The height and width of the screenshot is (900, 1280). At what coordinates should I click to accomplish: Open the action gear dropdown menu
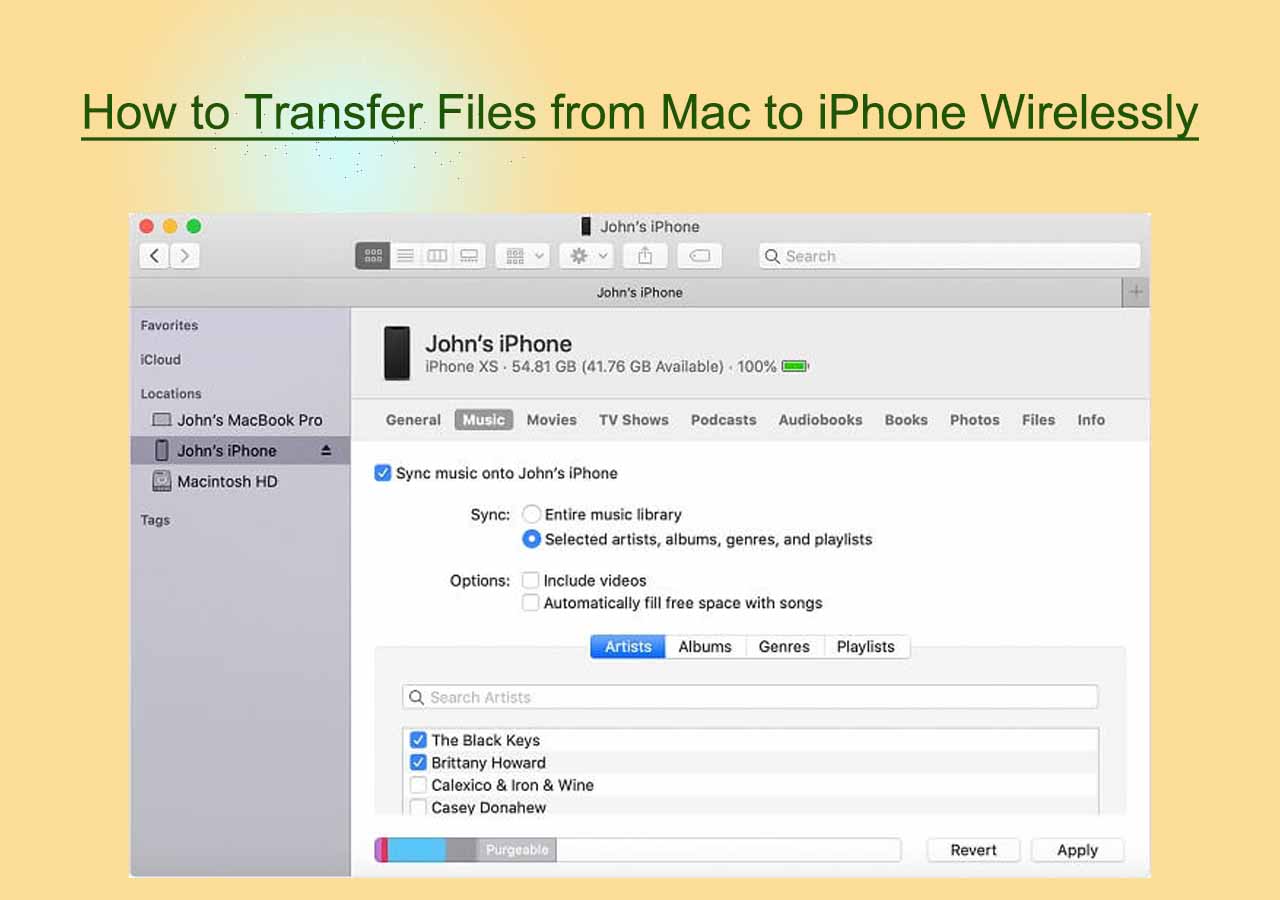(x=585, y=255)
